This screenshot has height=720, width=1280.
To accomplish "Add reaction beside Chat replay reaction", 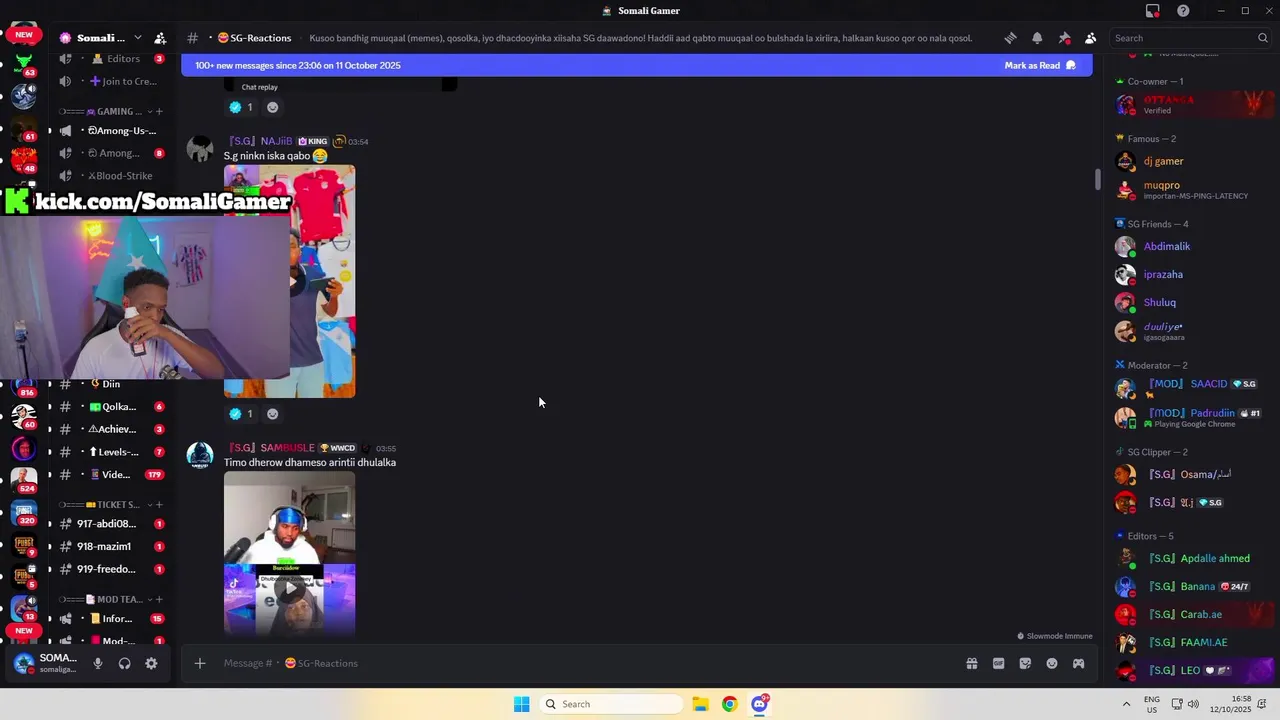I will tap(272, 107).
